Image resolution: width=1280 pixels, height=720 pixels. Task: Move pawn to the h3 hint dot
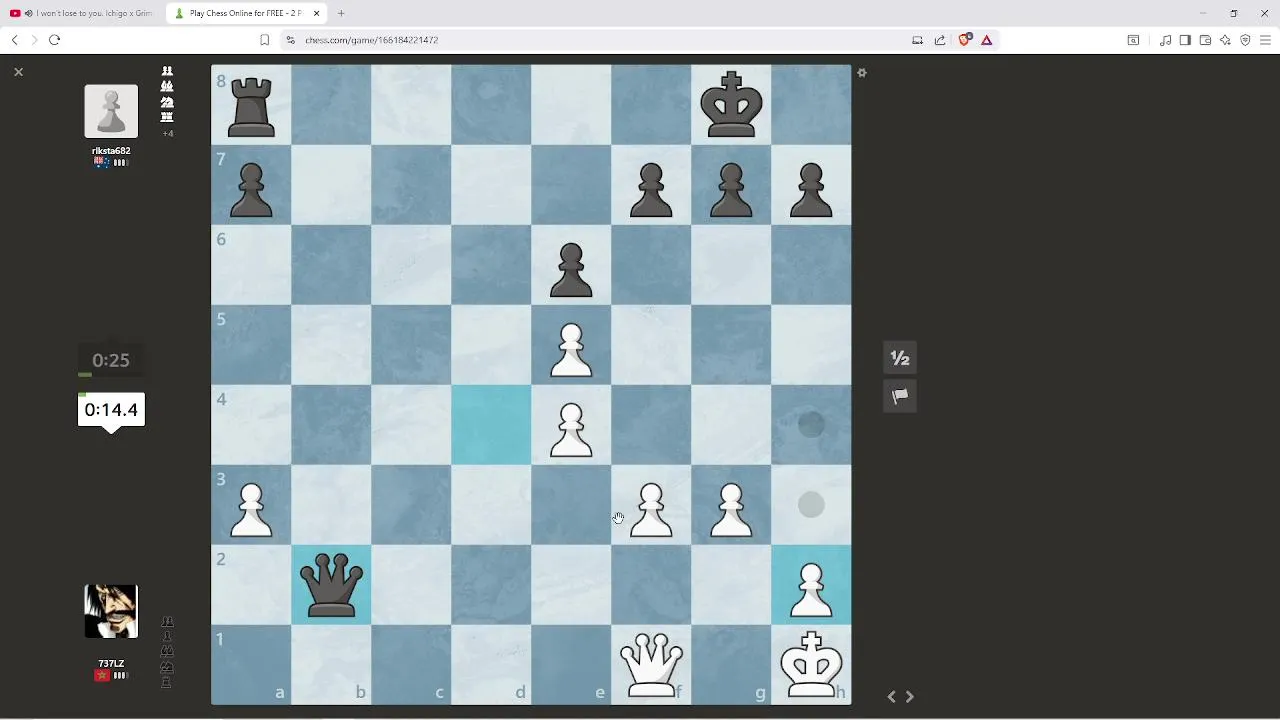(811, 505)
